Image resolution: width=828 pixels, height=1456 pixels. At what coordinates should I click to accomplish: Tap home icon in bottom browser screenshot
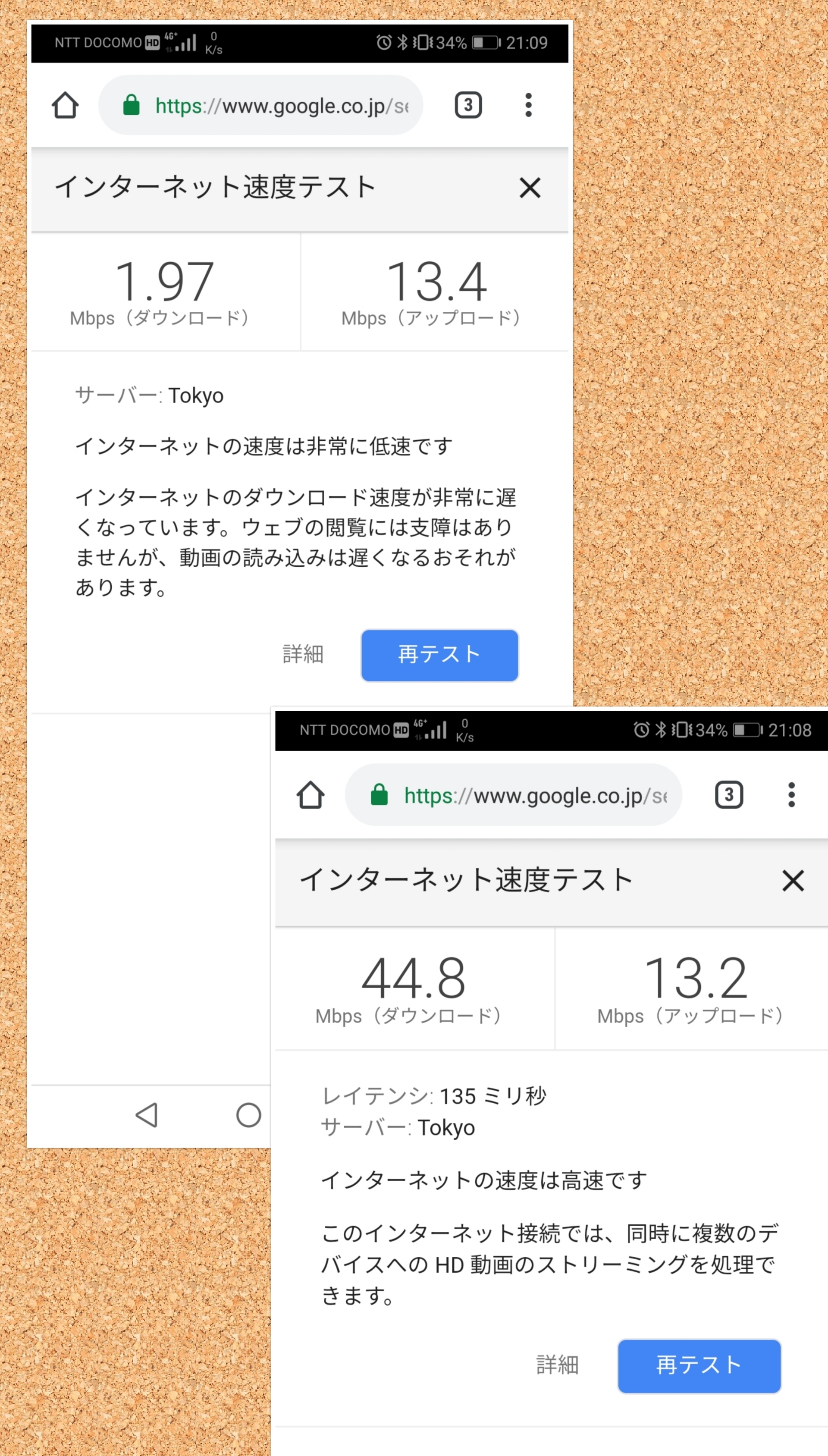pos(310,795)
